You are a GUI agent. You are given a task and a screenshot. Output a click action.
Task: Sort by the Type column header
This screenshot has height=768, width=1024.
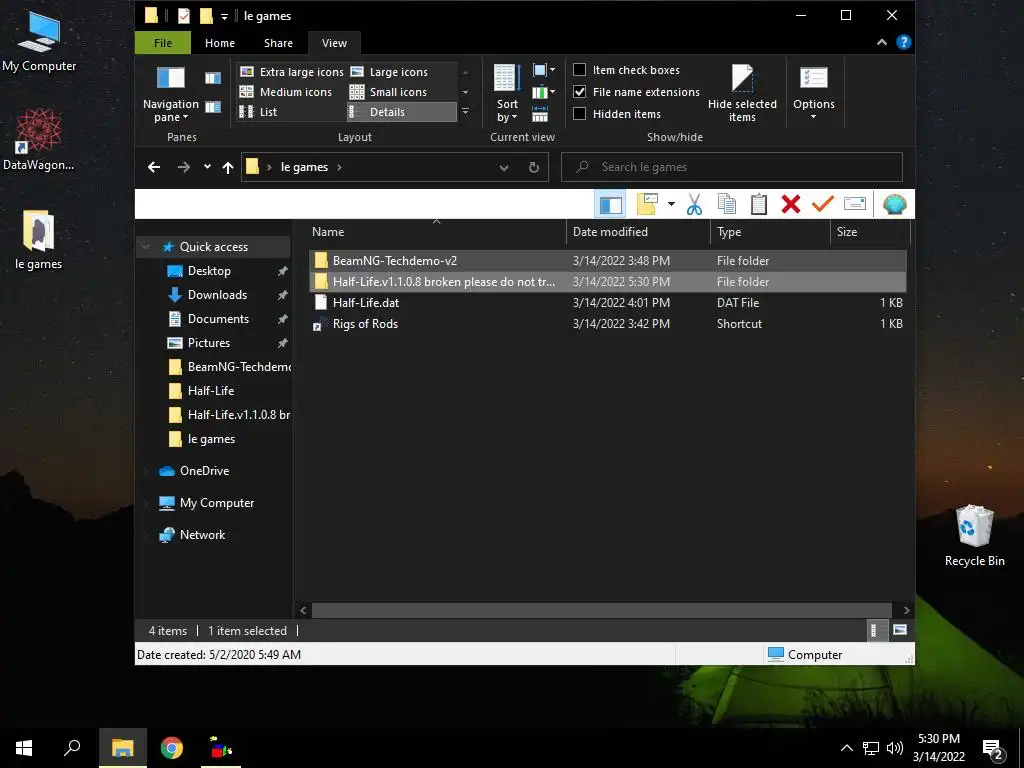coord(770,232)
